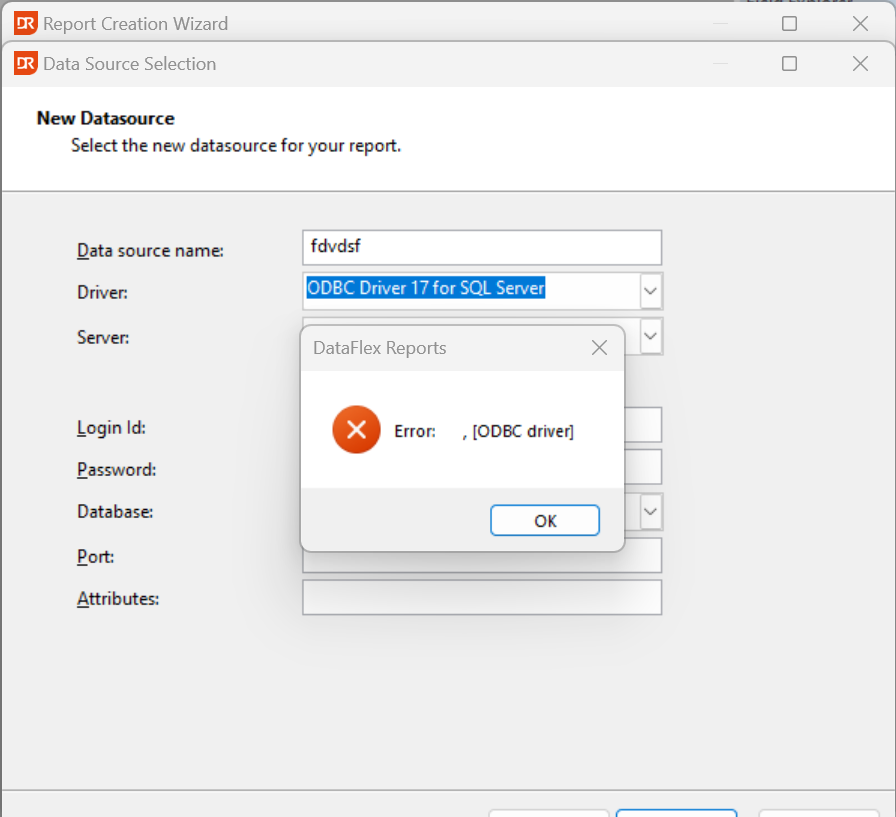Click the 'DataFlex Reports' dialog title

coord(379,348)
